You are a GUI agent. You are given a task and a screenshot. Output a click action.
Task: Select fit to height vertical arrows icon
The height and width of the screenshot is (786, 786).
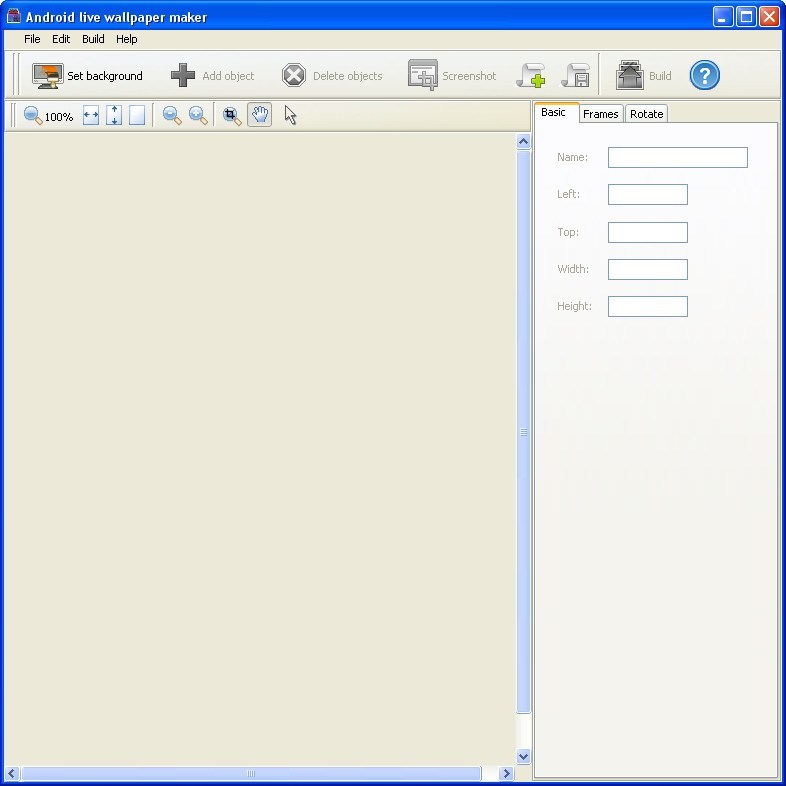pyautogui.click(x=114, y=115)
